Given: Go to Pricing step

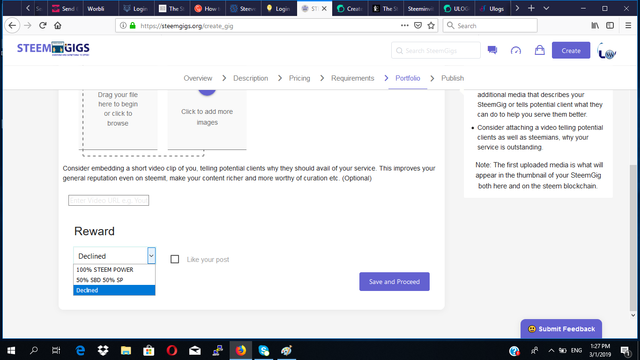Looking at the screenshot, I should coord(299,78).
